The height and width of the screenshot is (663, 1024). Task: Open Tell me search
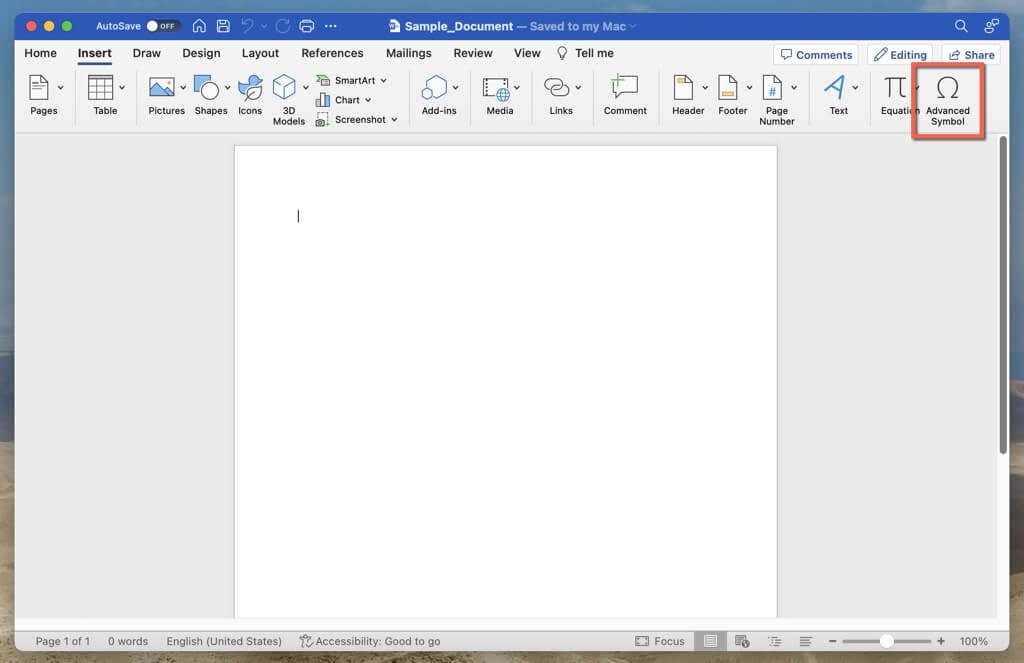click(x=585, y=54)
